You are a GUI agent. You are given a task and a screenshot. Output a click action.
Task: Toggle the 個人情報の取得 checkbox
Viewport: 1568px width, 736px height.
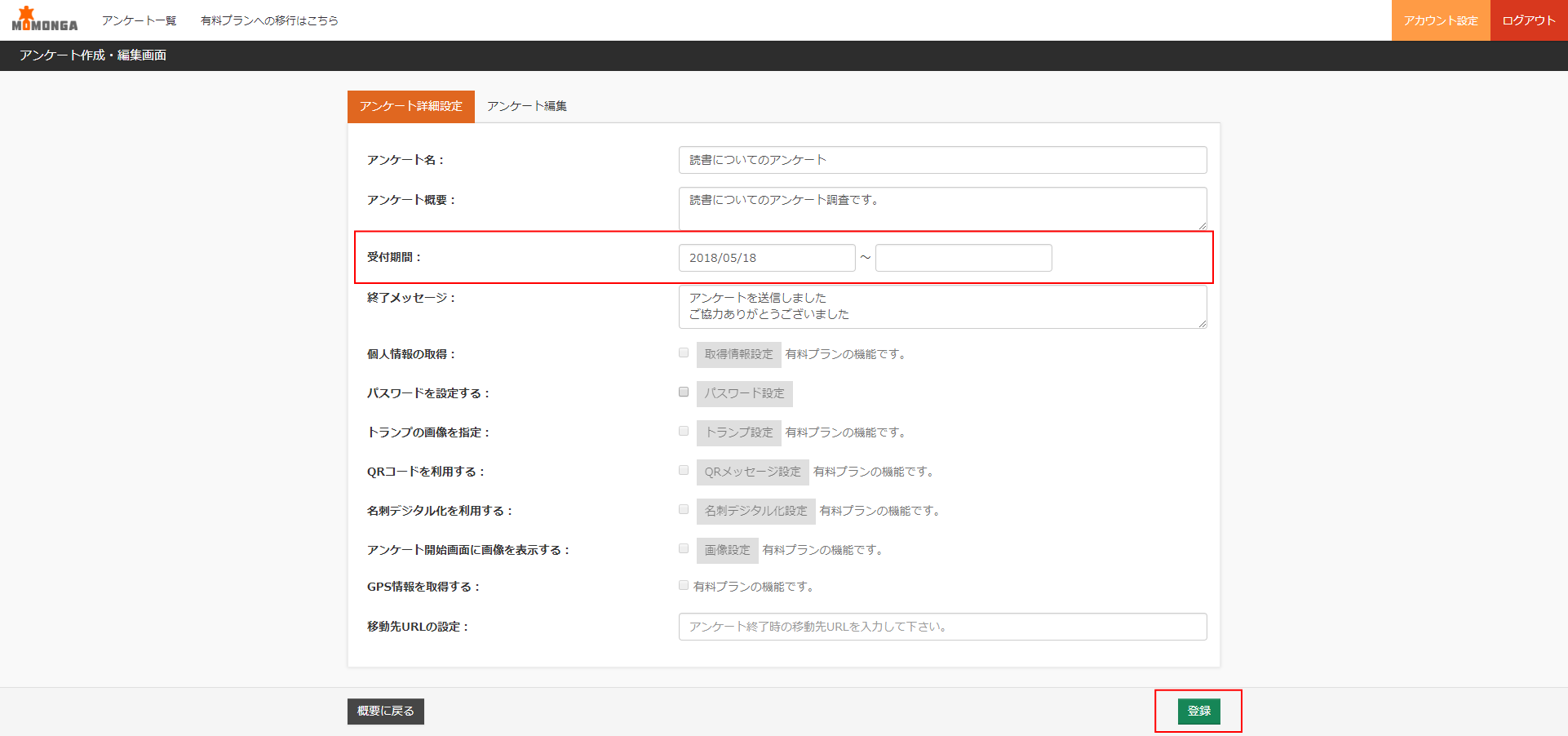[x=684, y=352]
